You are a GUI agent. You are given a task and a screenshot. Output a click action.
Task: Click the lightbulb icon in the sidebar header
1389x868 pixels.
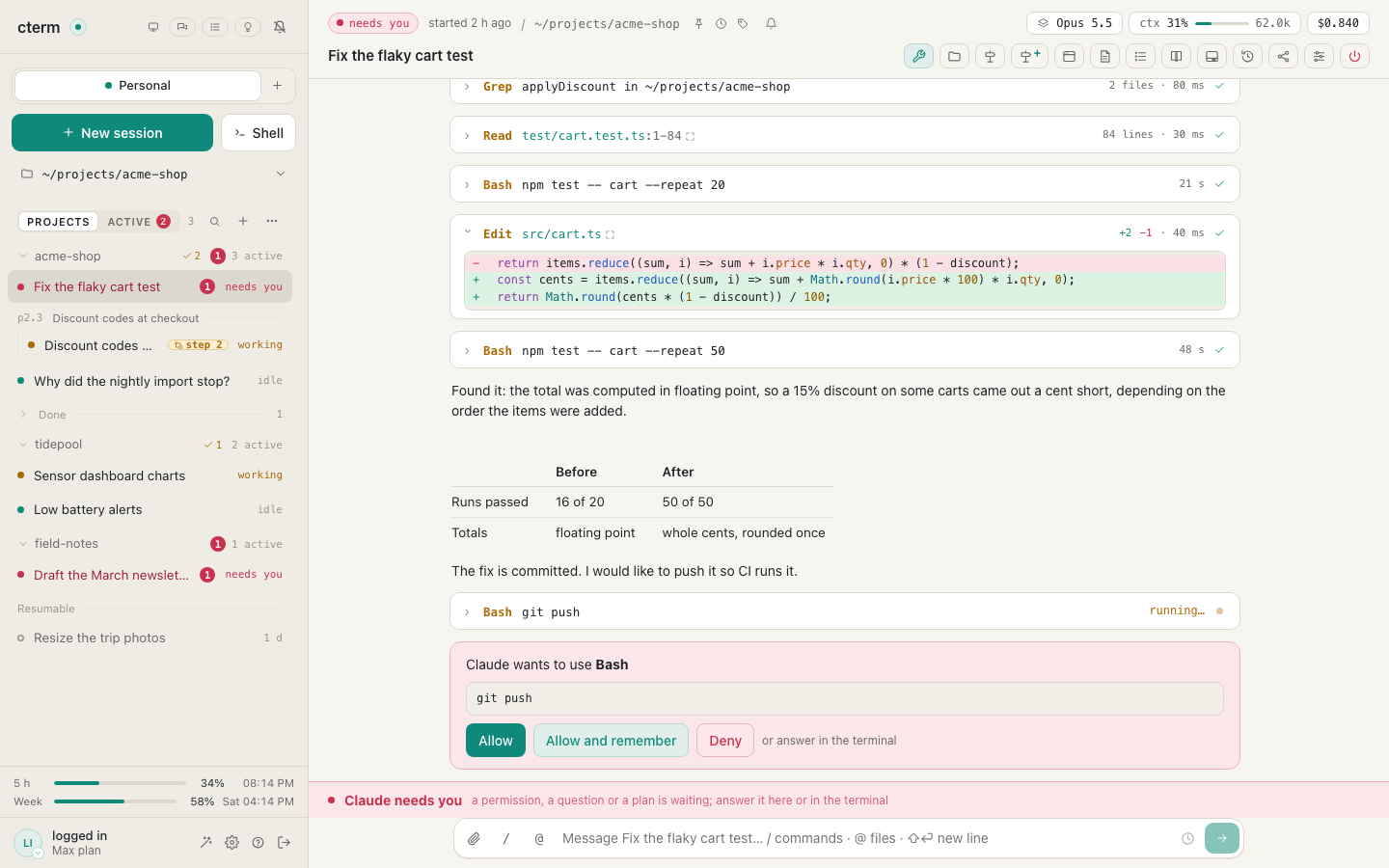(248, 27)
